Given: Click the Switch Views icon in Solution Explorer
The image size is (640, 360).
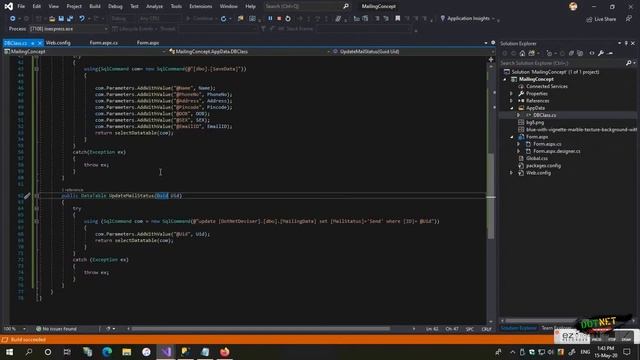Looking at the screenshot, I should click(531, 53).
